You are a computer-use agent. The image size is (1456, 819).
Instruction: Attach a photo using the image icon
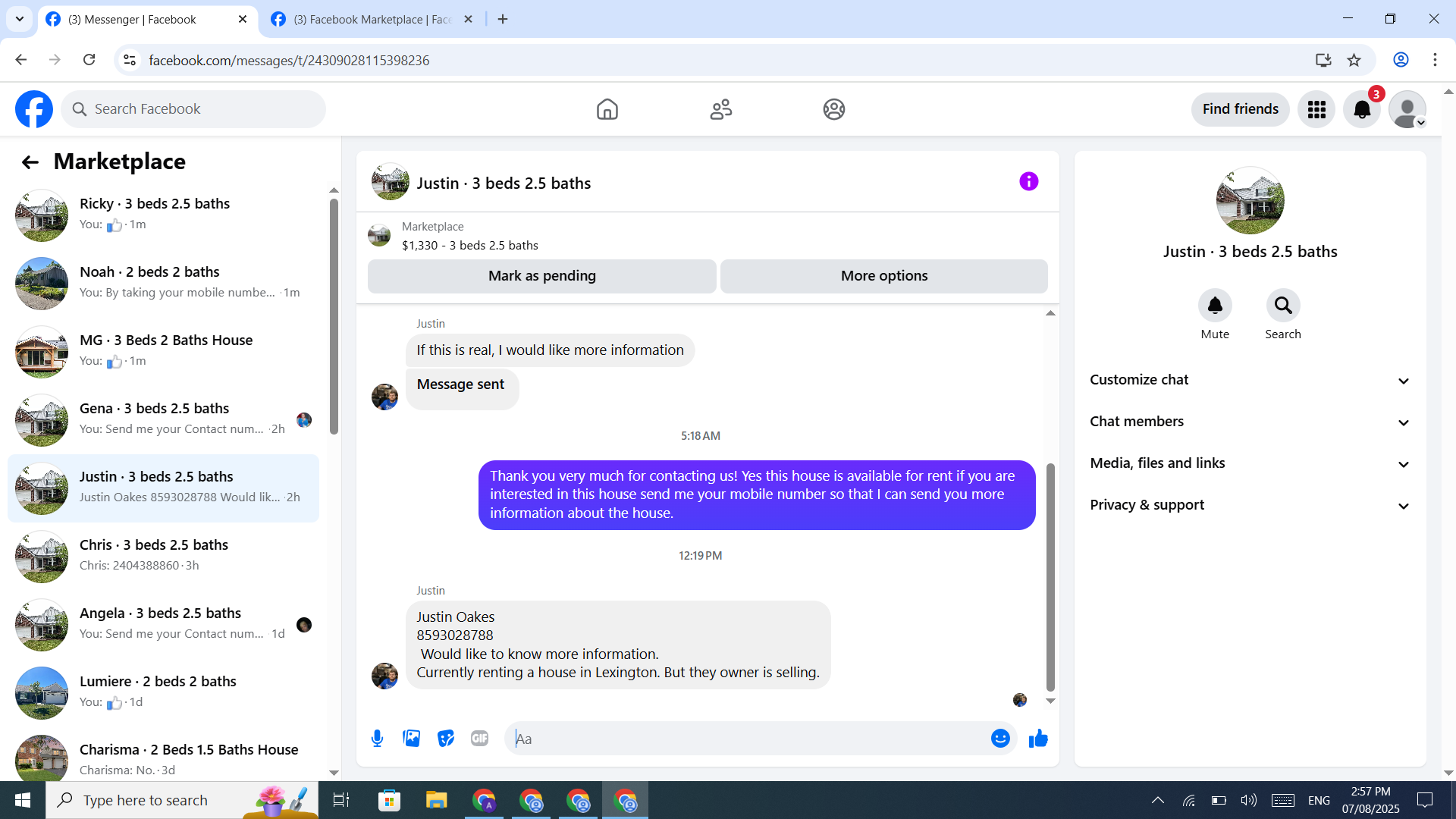pyautogui.click(x=411, y=738)
